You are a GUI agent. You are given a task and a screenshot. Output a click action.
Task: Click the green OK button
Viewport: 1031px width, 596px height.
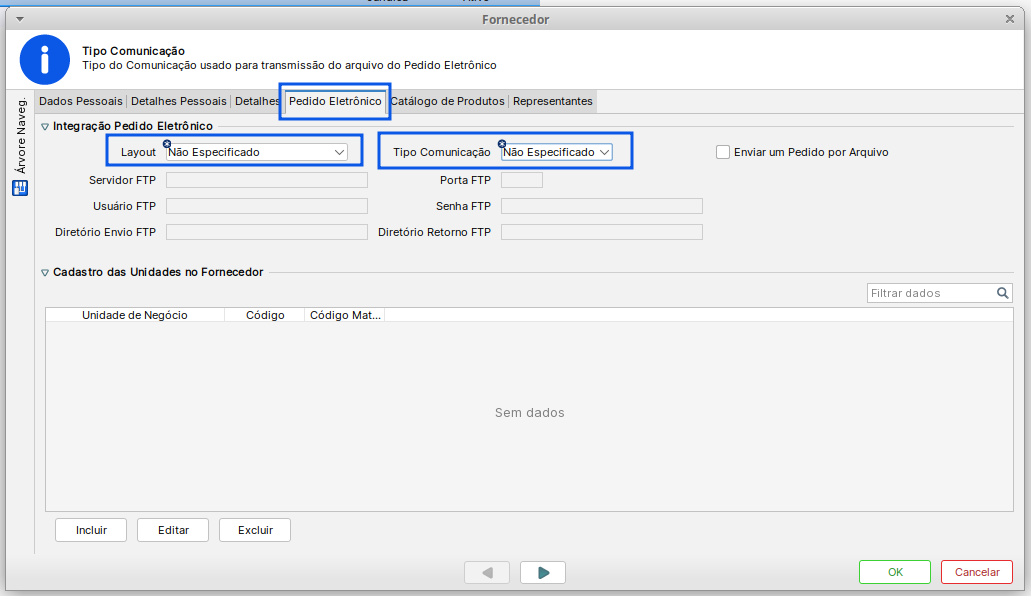(x=895, y=572)
